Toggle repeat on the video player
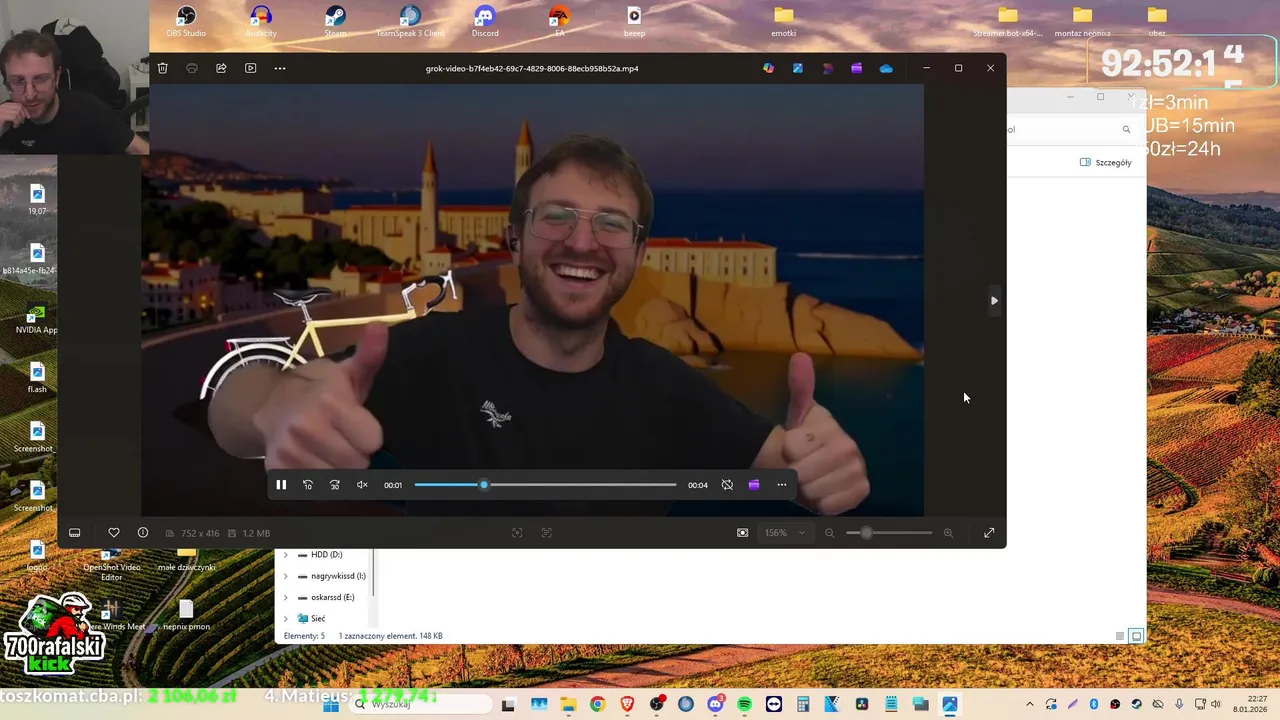Viewport: 1280px width, 720px height. pos(727,485)
